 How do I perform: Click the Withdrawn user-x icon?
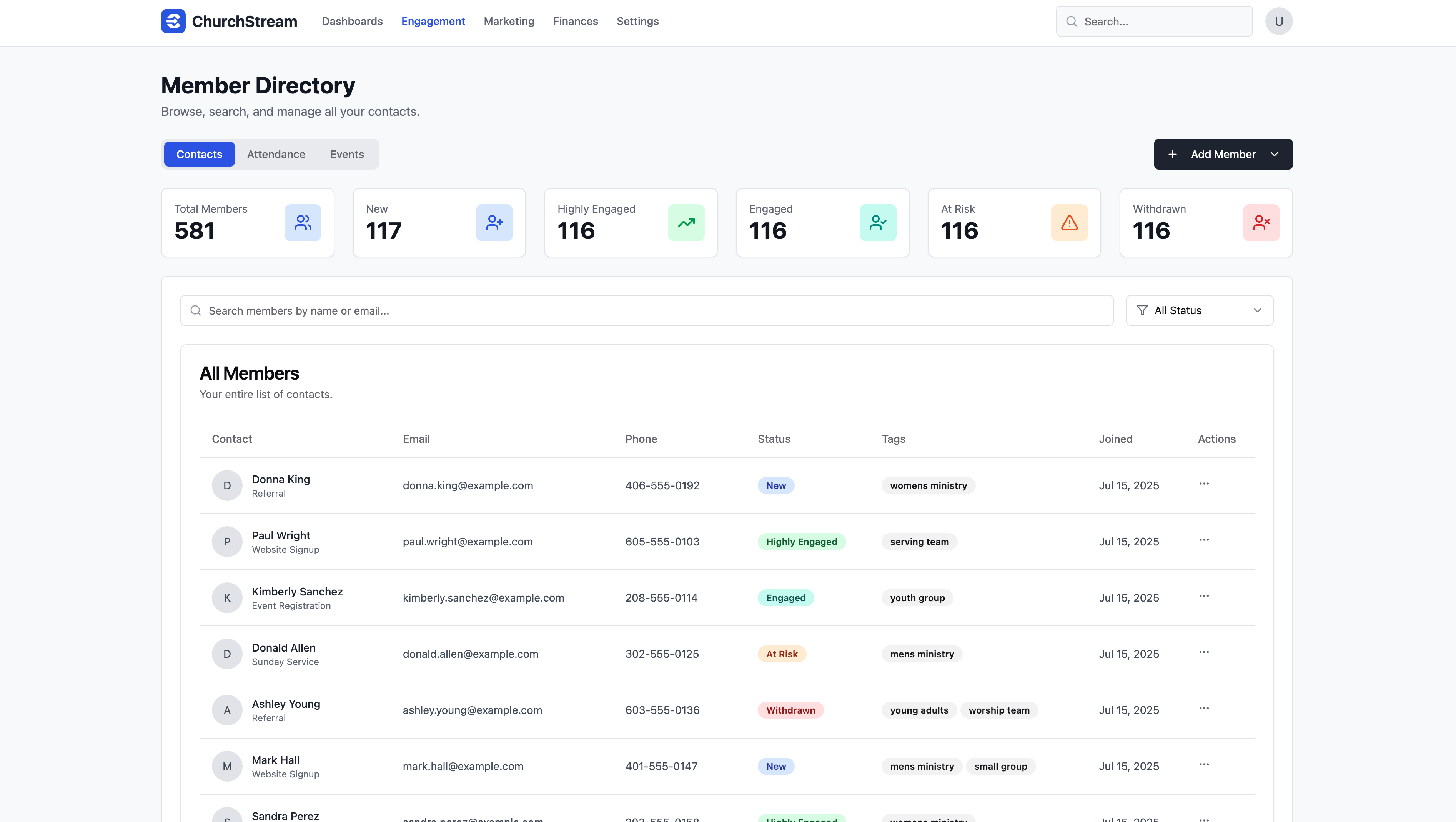click(1260, 222)
